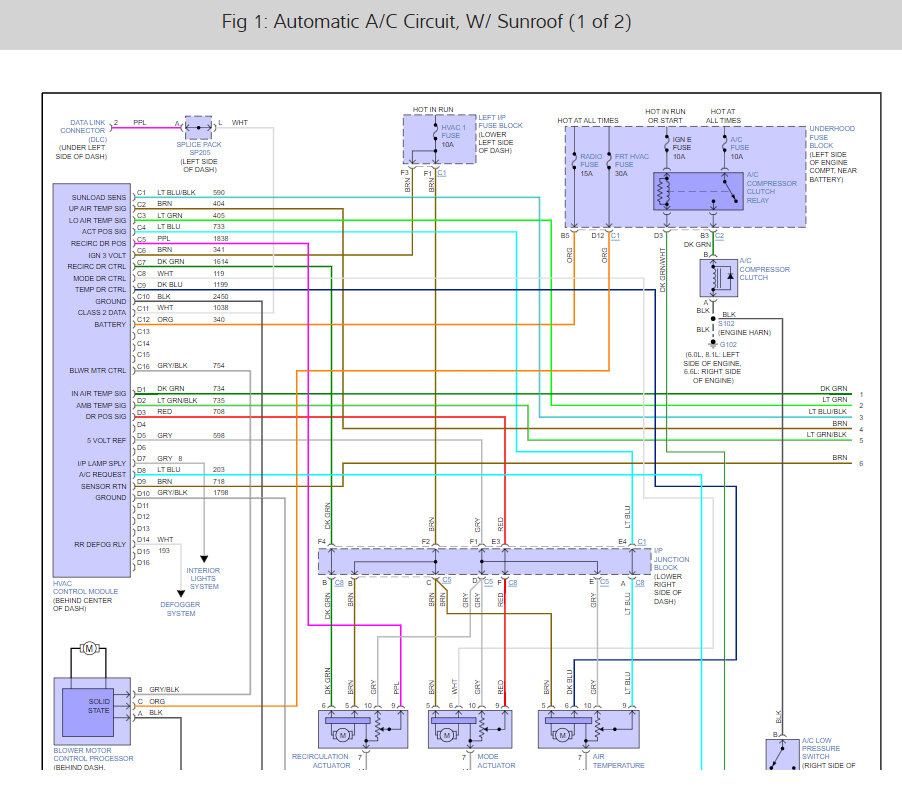Click the 'BLWR MTR CTRL' pin label
The image size is (902, 799).
click(97, 370)
